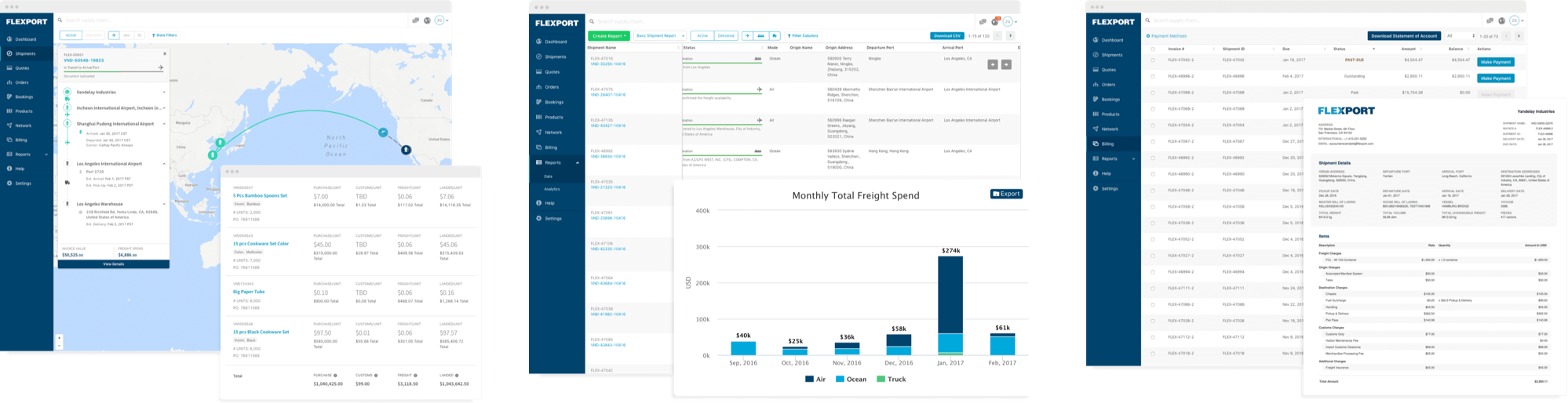The width and height of the screenshot is (1568, 403).
Task: Click the Air legend swatch in chart
Action: tap(809, 379)
